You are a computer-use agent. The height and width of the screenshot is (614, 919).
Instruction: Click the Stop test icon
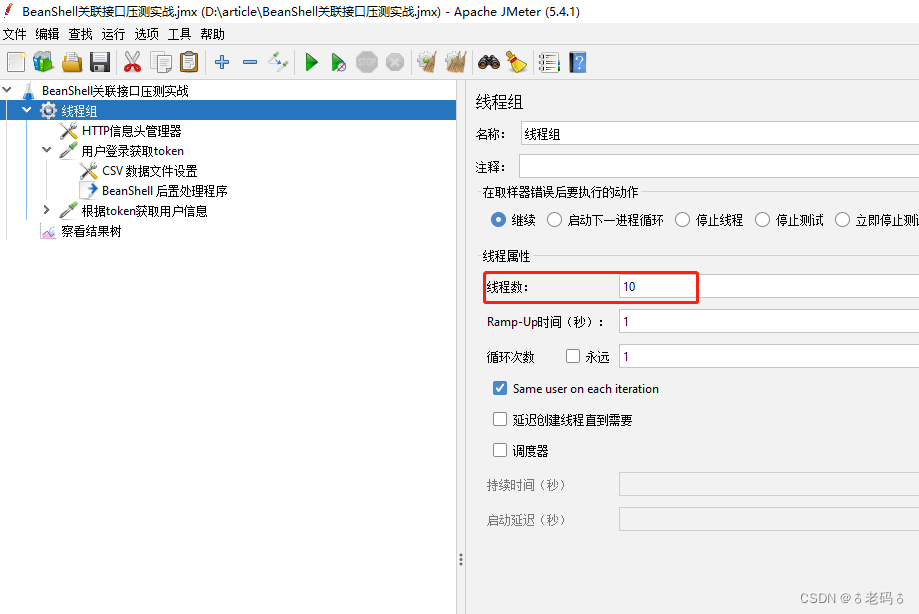click(366, 61)
